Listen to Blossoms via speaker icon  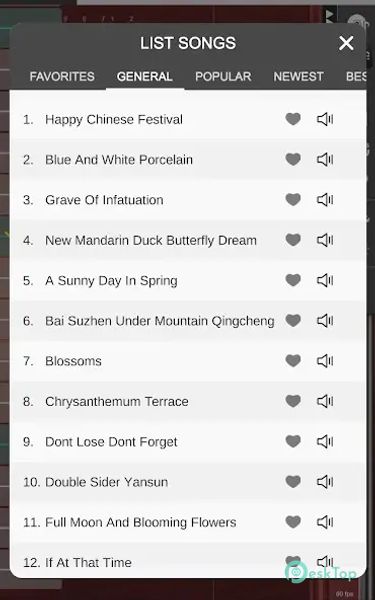click(x=325, y=361)
